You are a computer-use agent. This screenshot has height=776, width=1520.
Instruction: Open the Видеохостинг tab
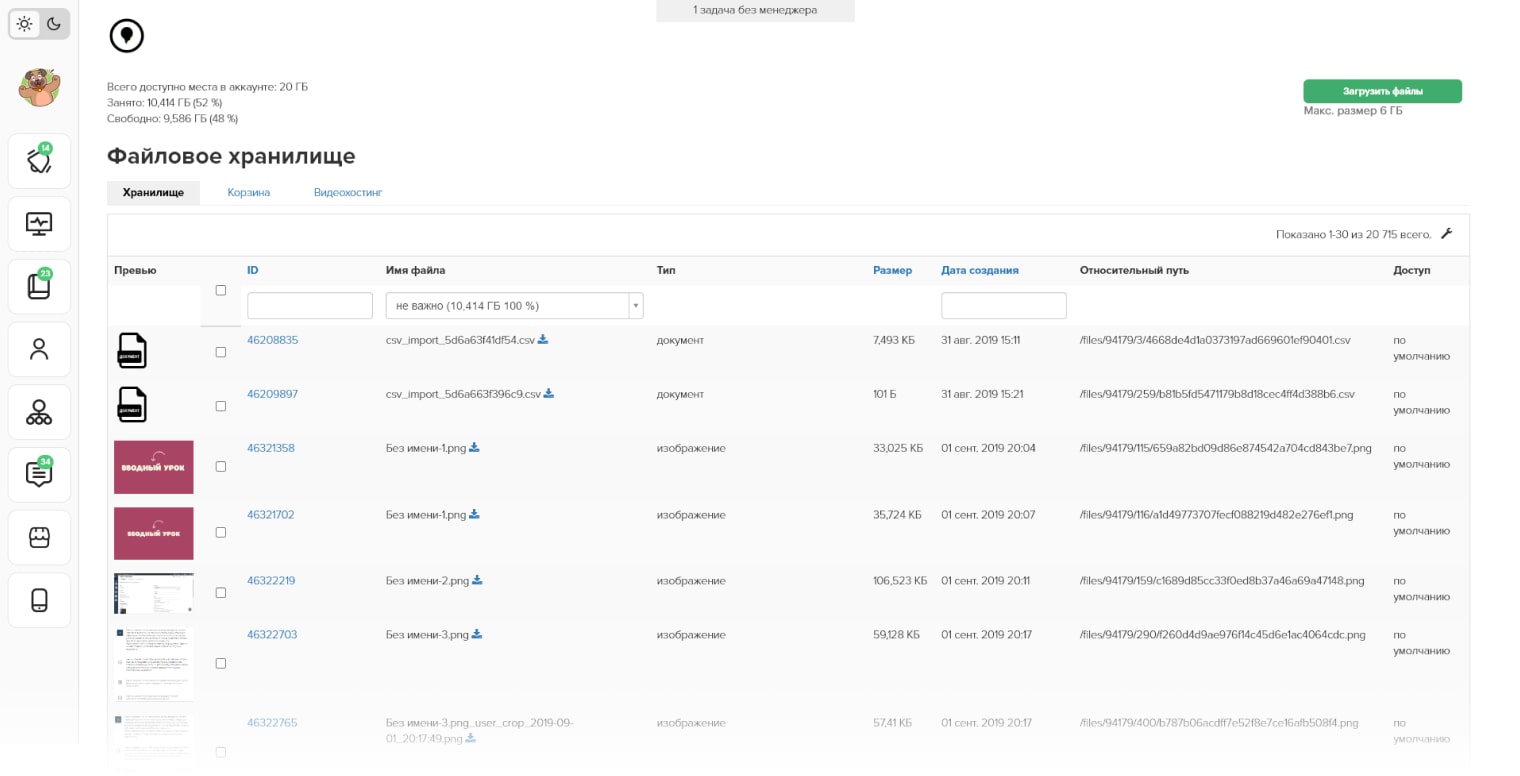tap(348, 192)
